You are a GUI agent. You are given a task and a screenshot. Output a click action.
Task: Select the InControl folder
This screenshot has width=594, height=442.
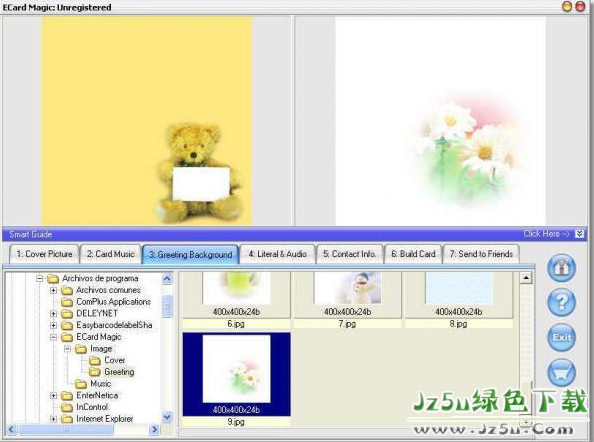[x=92, y=407]
